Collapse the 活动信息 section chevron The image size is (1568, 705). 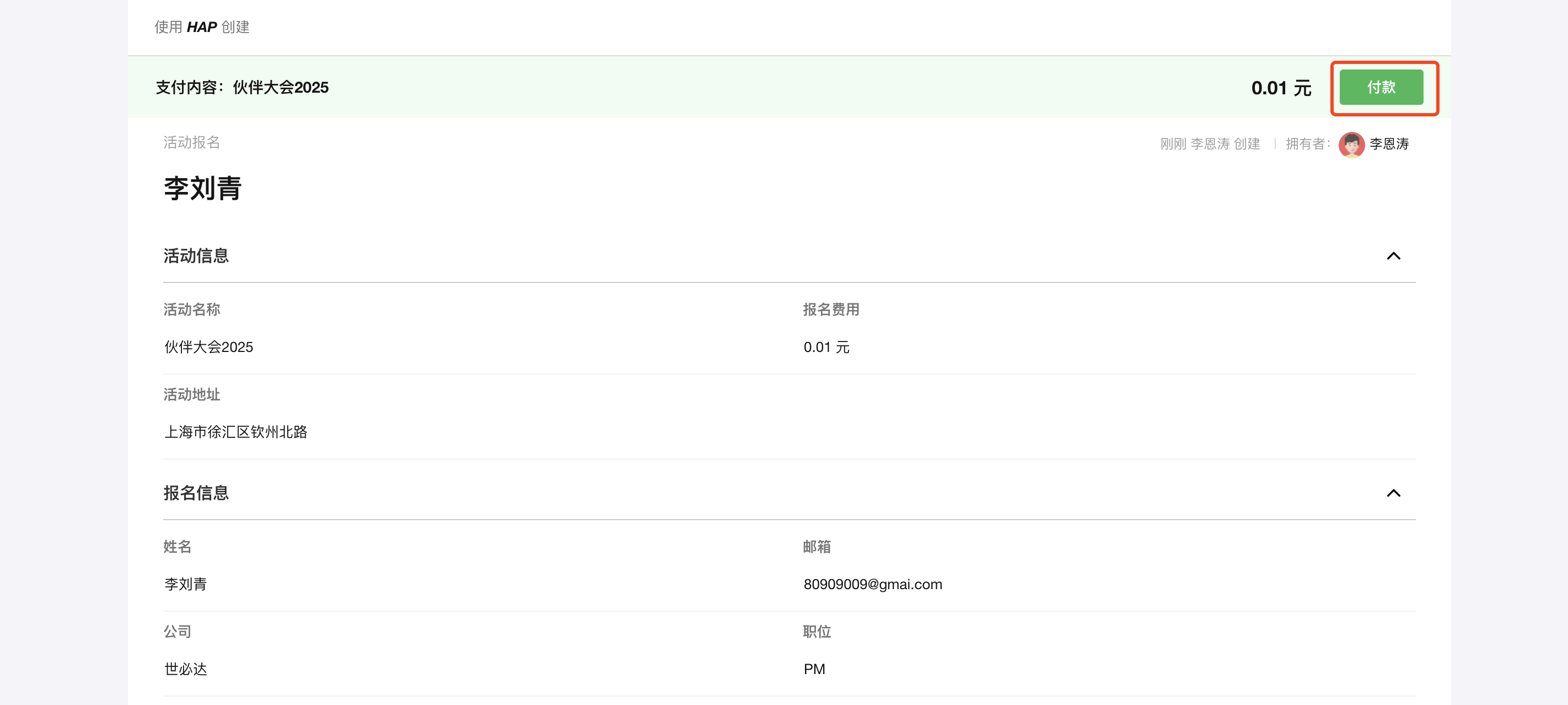(x=1393, y=256)
